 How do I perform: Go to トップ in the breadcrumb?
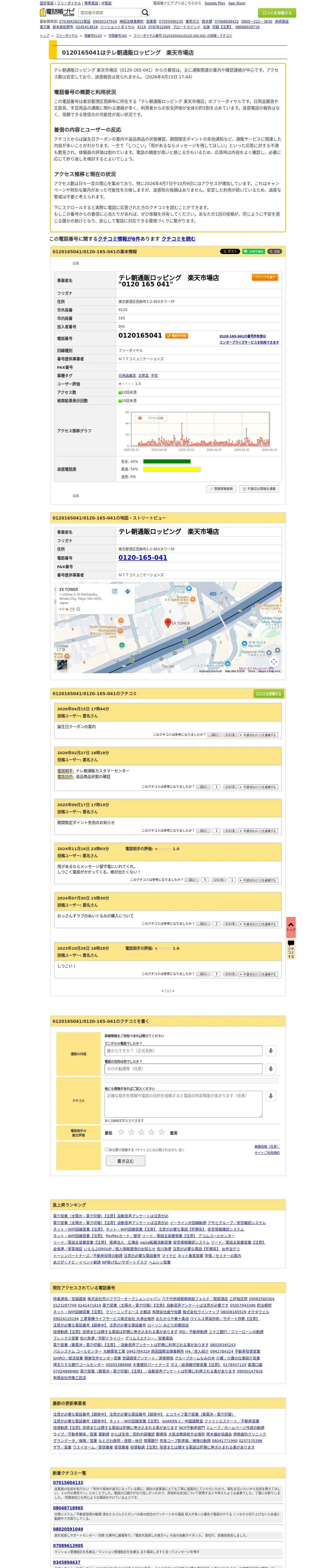coord(44,36)
